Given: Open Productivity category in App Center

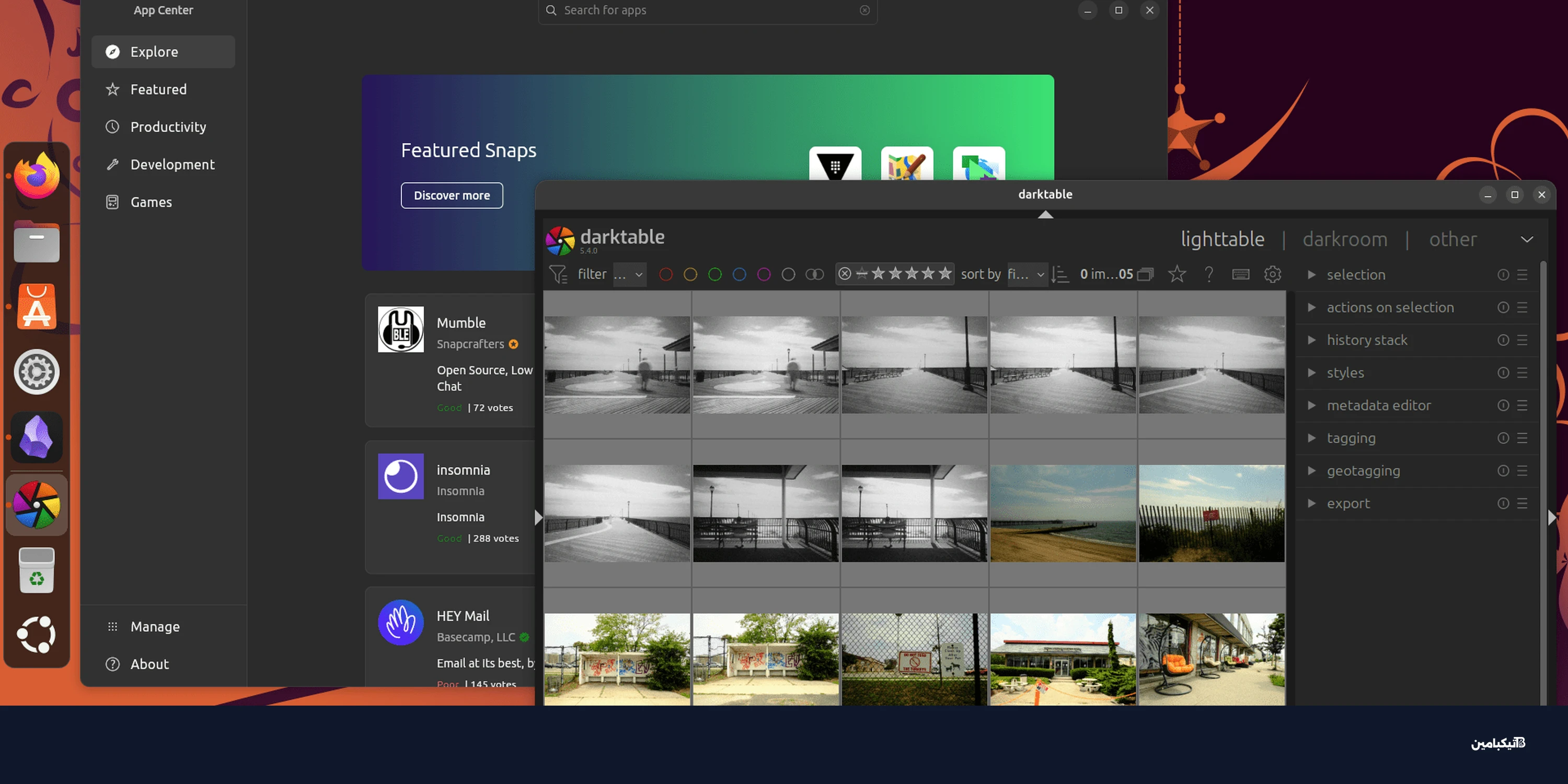Looking at the screenshot, I should 168,126.
